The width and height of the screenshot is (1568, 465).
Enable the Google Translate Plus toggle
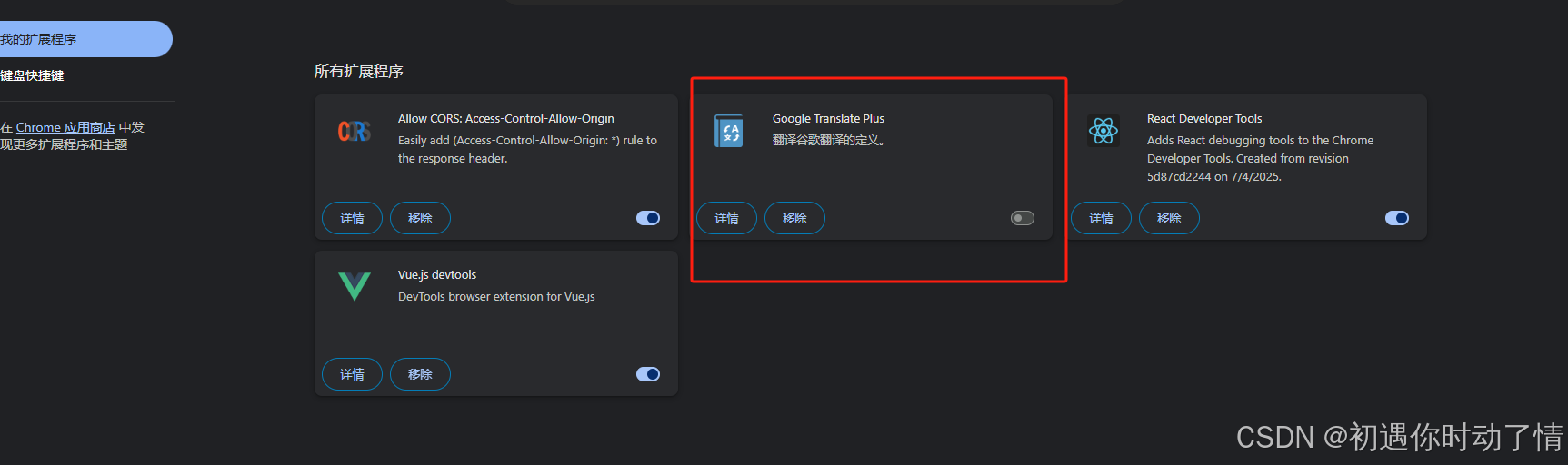[1023, 218]
